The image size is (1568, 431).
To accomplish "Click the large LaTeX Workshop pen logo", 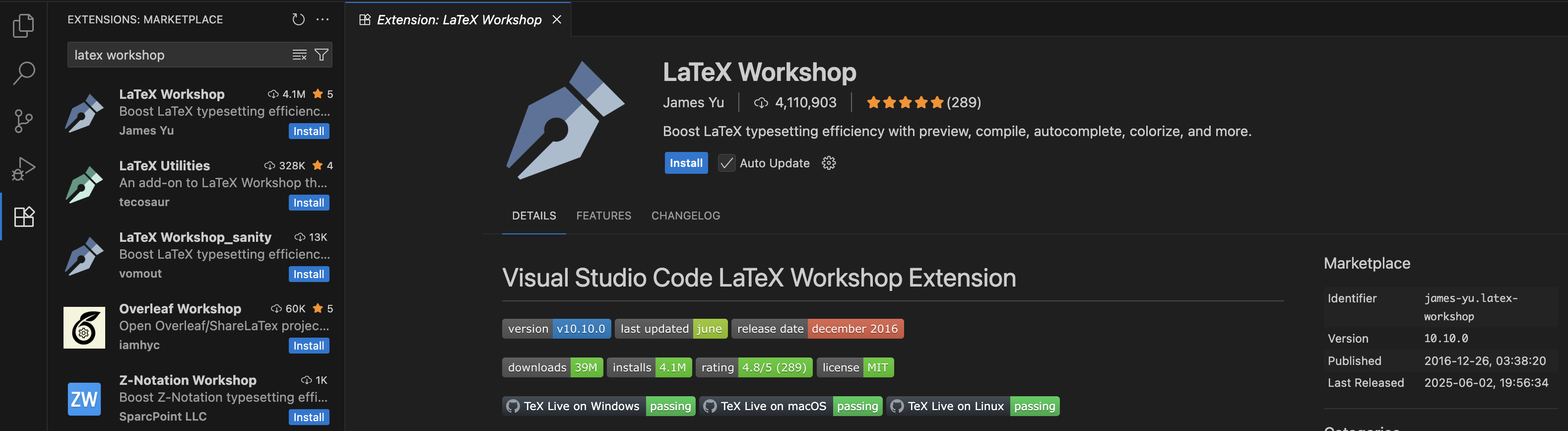I will click(566, 120).
